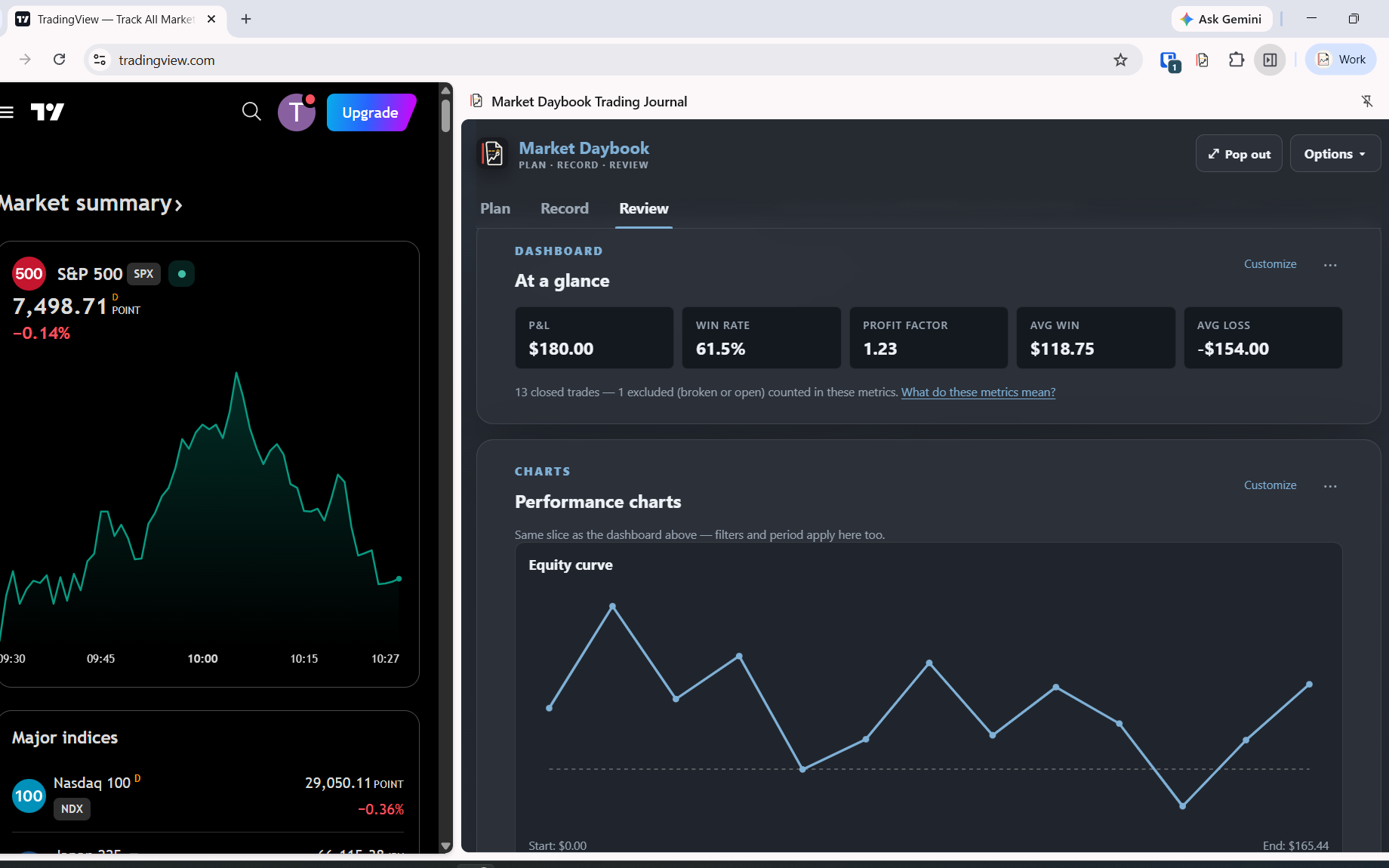Click scrollbar down arrow of TradingView page
This screenshot has height=868, width=1389.
coord(445,846)
